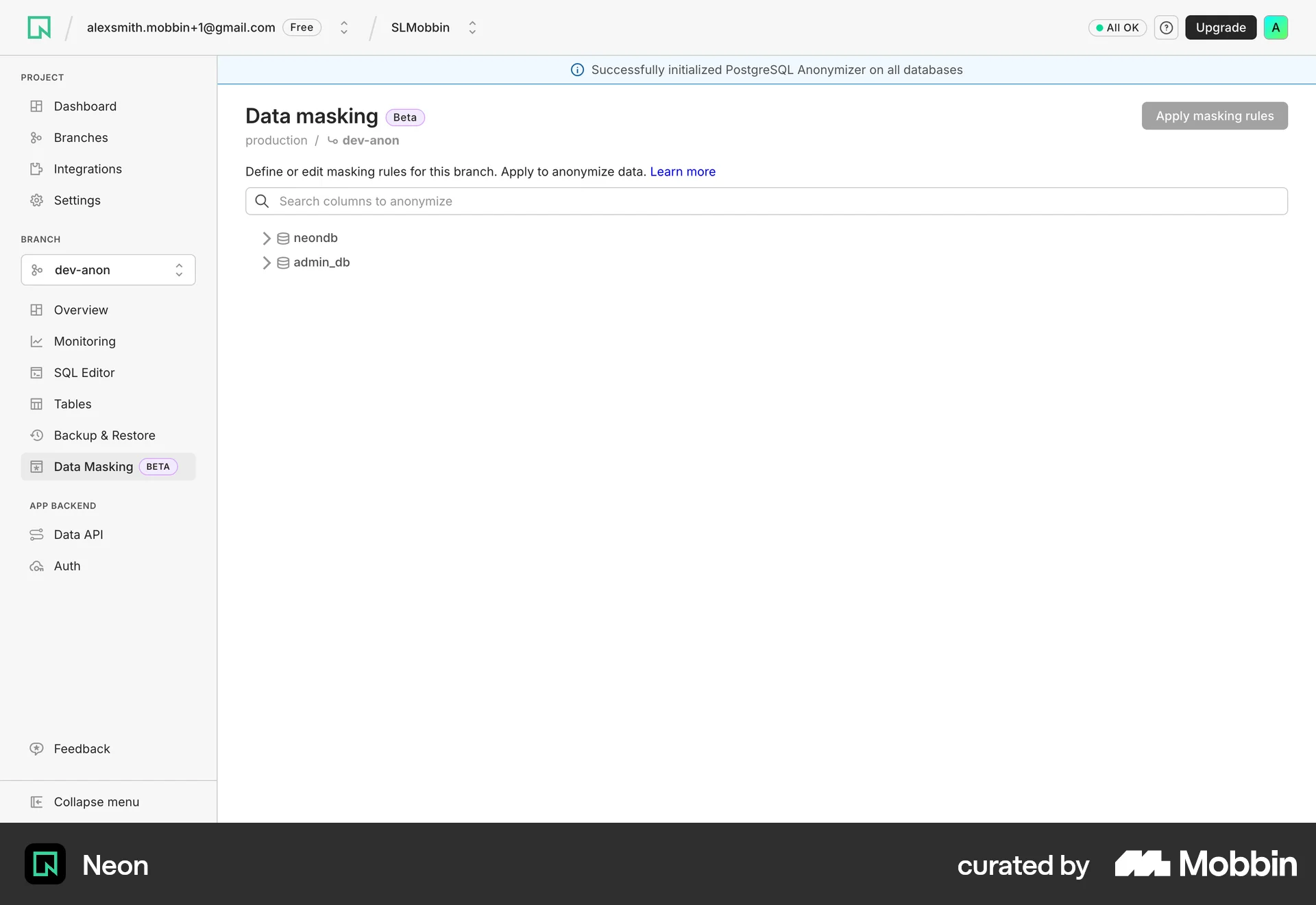Click the Overview icon
The image size is (1316, 905).
click(36, 310)
